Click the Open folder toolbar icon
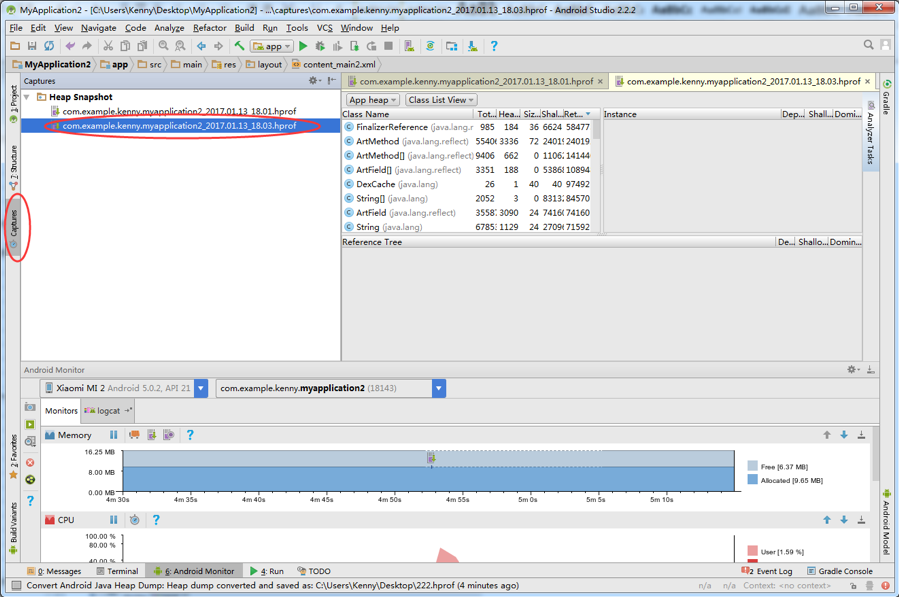 click(x=15, y=46)
